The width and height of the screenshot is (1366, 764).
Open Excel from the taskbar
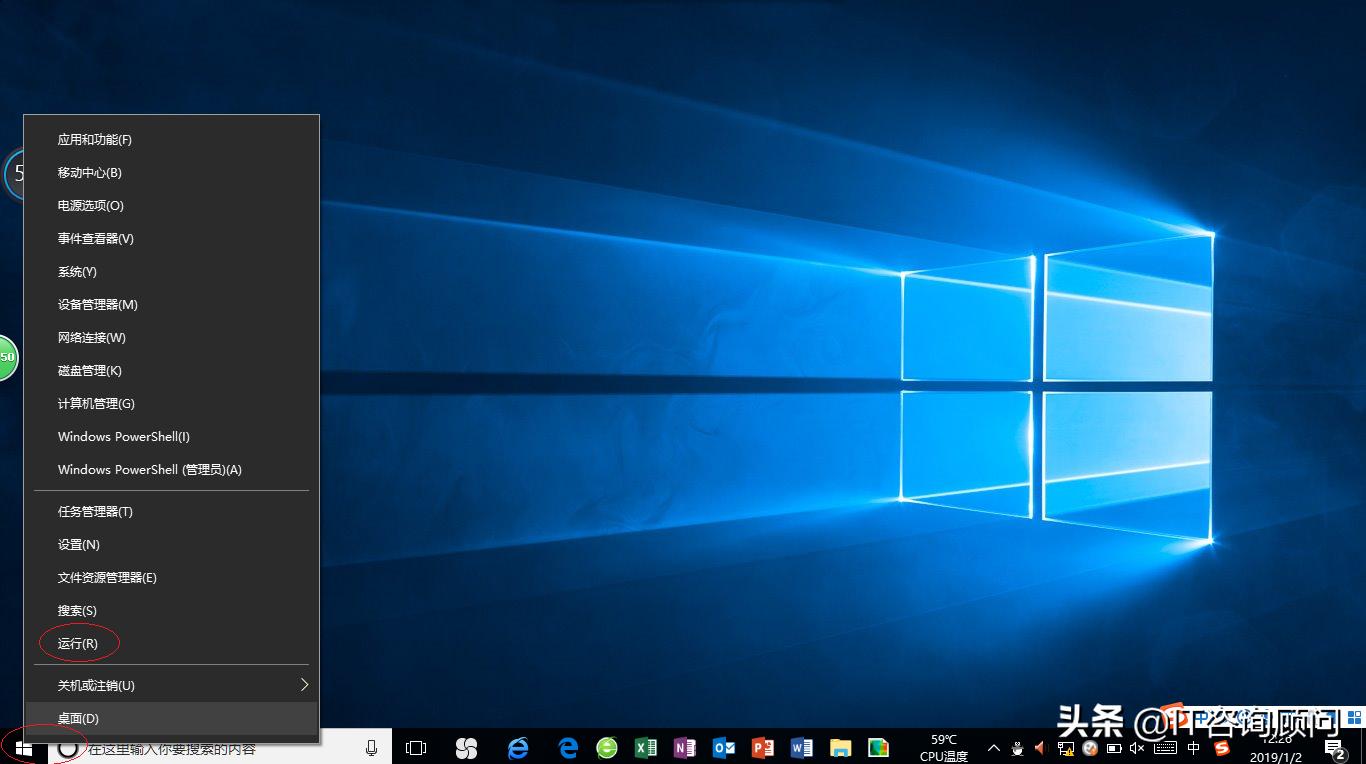pyautogui.click(x=645, y=747)
